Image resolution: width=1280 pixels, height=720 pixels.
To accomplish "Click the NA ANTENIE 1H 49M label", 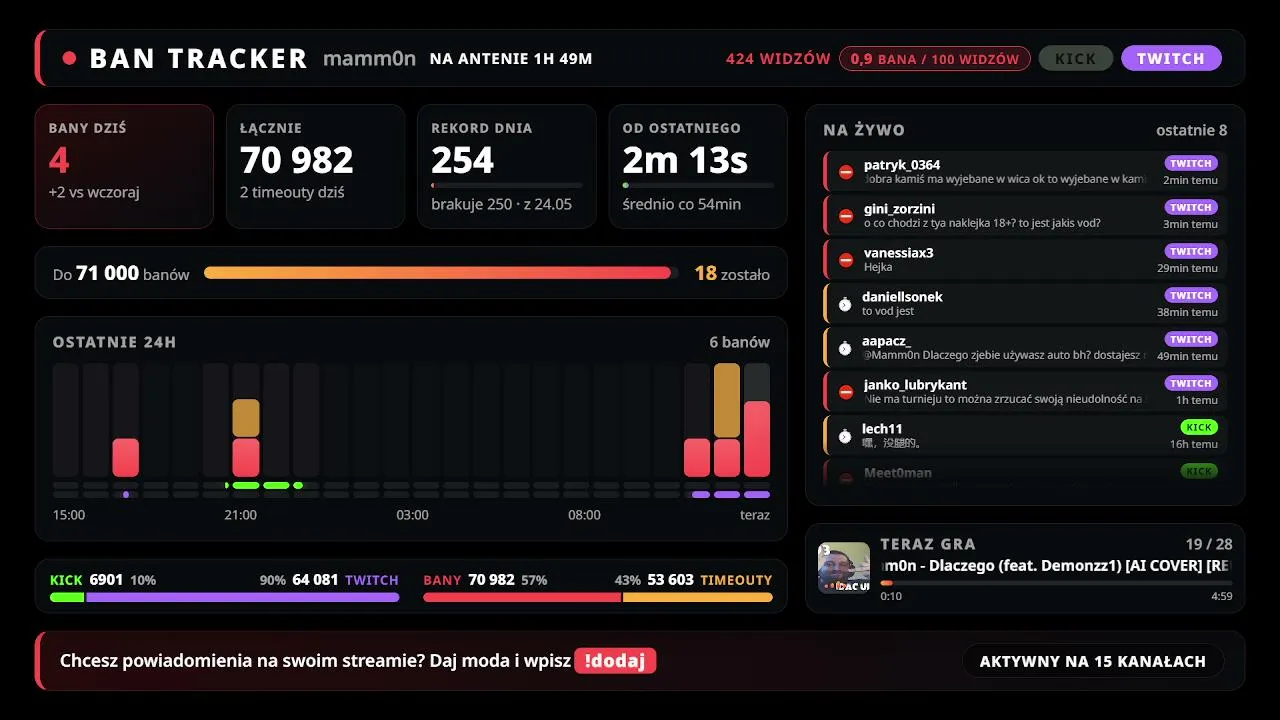I will 511,58.
